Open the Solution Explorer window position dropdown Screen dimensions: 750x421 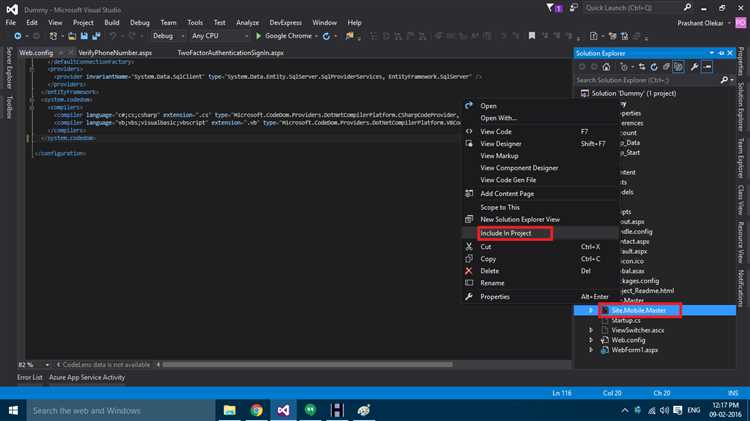click(x=712, y=53)
